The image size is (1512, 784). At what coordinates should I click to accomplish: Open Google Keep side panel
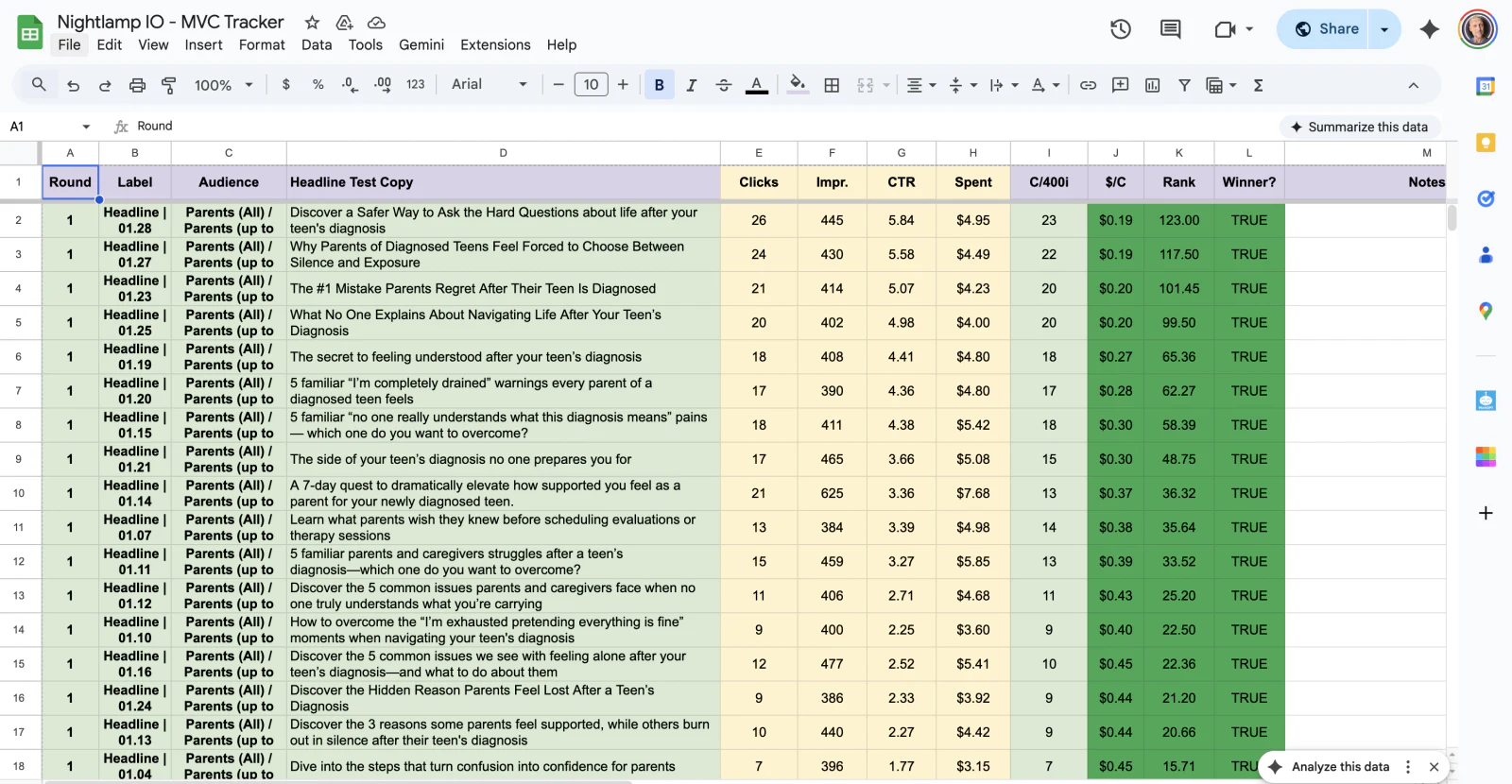[1486, 143]
